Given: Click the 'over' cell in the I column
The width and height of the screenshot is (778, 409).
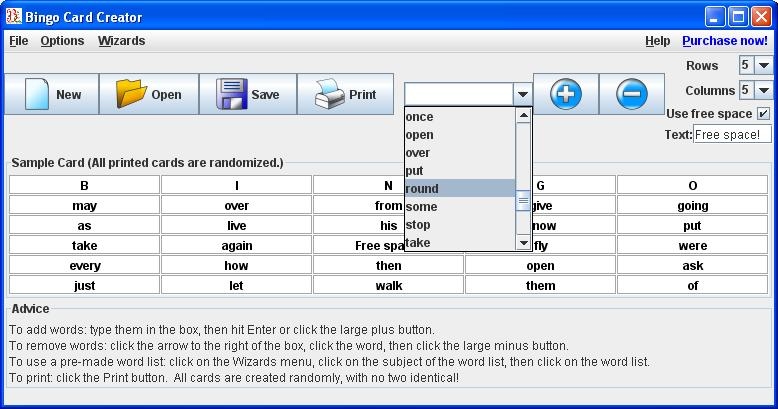Looking at the screenshot, I should (x=237, y=205).
